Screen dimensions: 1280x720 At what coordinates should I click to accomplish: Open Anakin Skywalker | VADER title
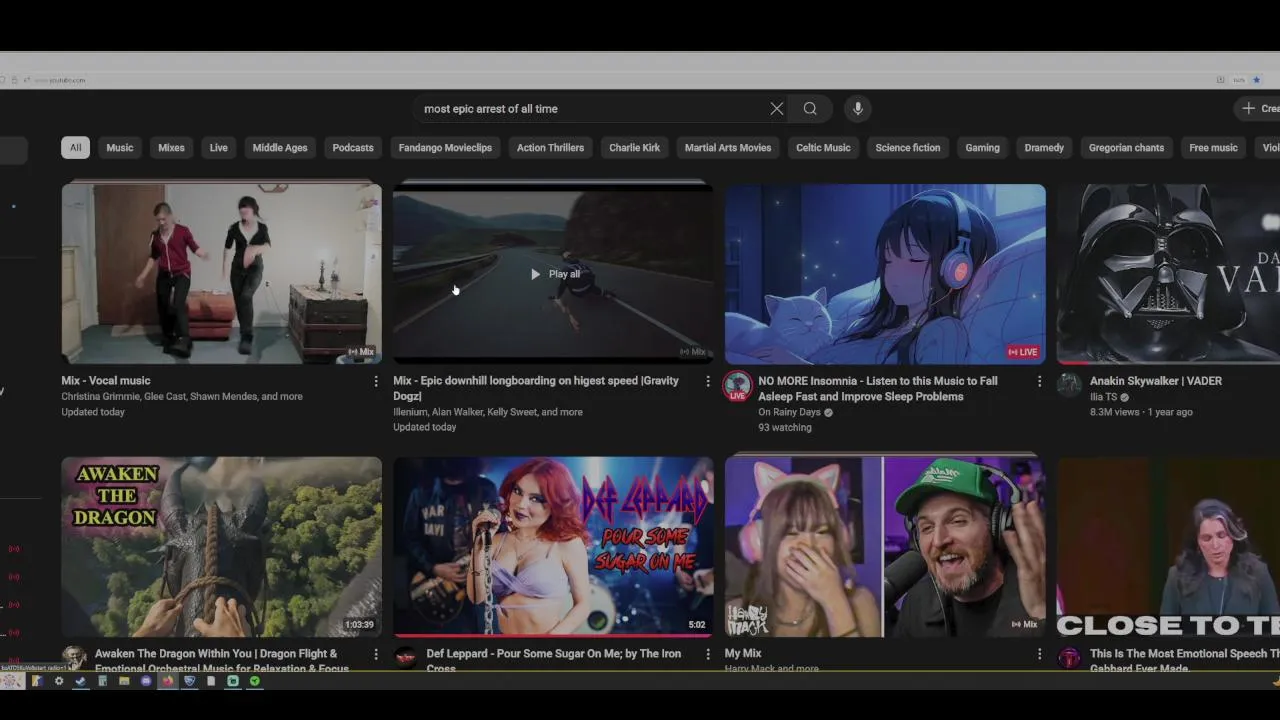[1156, 381]
